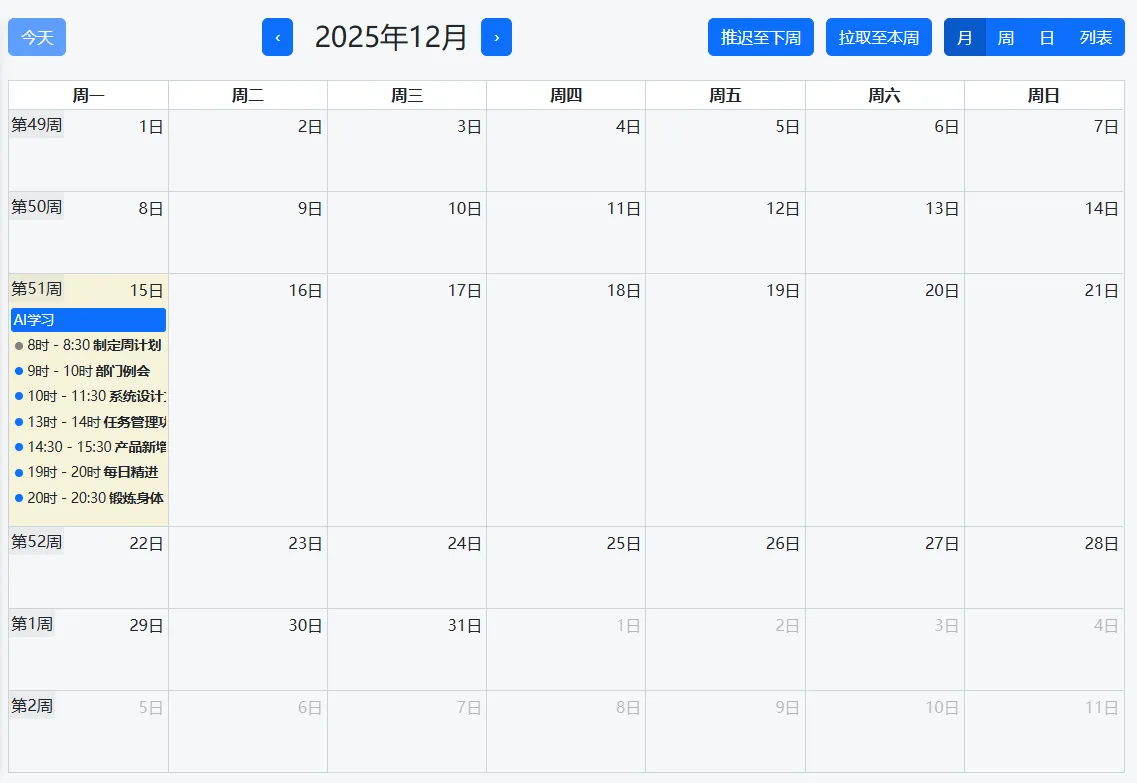The height and width of the screenshot is (783, 1137).
Task: Open the 14:30 产品新增 event
Action: 88,447
